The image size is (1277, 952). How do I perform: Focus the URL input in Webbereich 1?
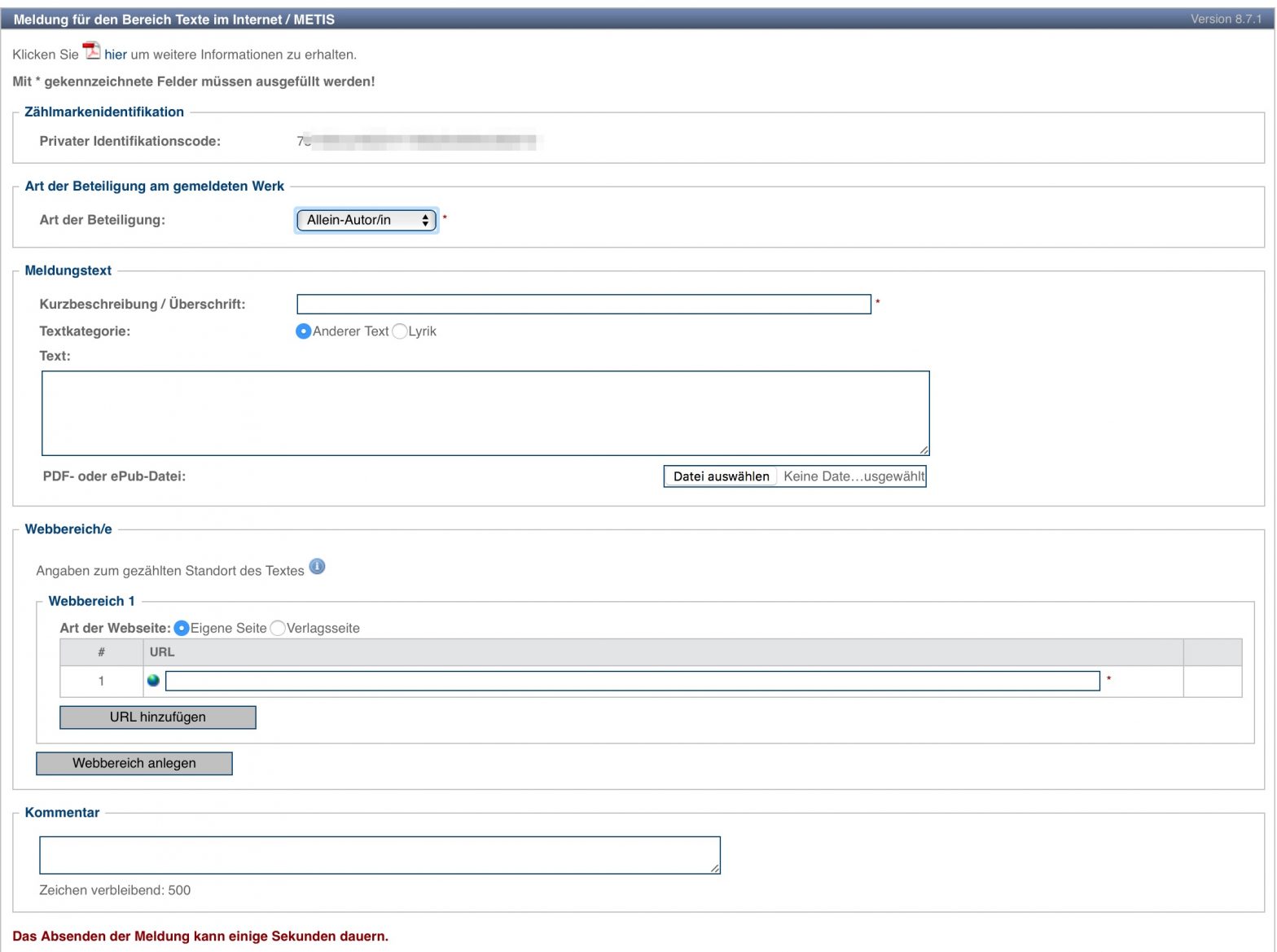click(x=632, y=681)
